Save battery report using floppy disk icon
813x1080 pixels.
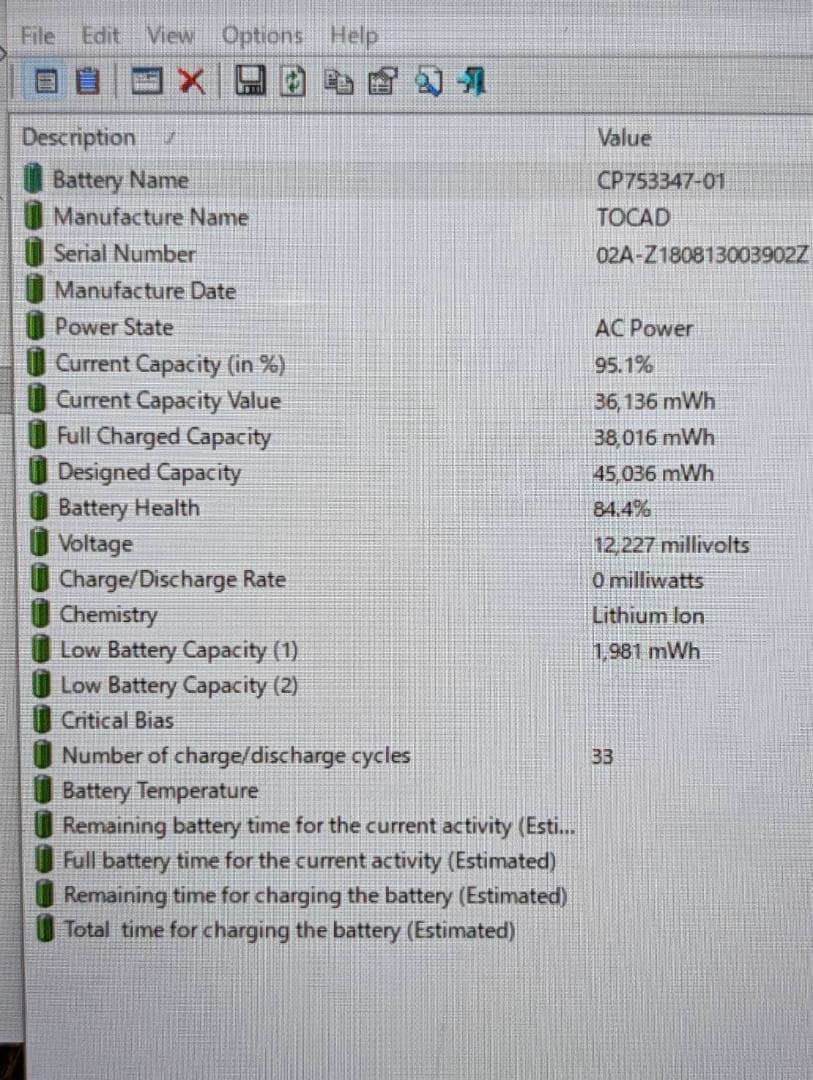pyautogui.click(x=249, y=81)
